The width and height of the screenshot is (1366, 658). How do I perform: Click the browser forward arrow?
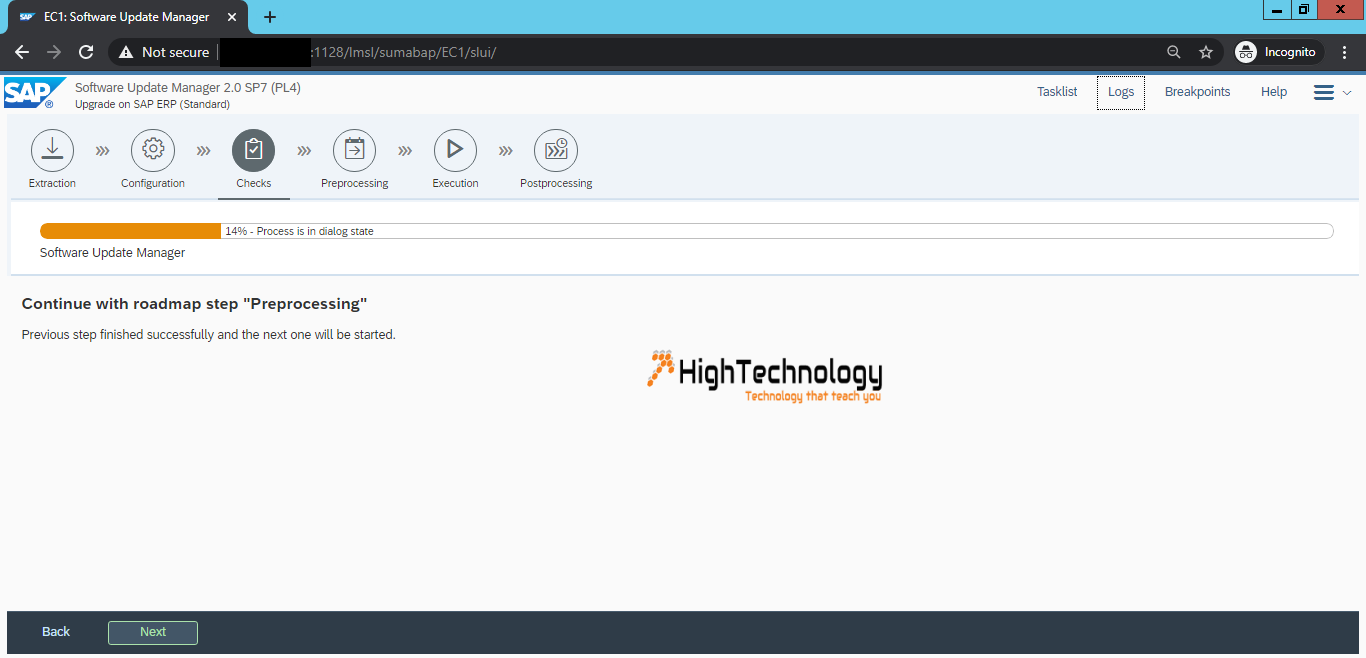coord(54,52)
